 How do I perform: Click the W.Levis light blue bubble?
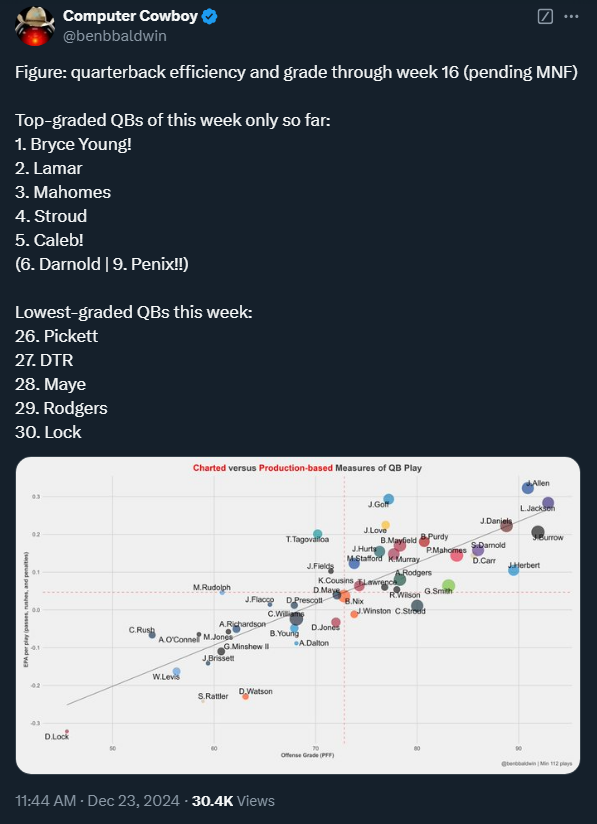177,672
